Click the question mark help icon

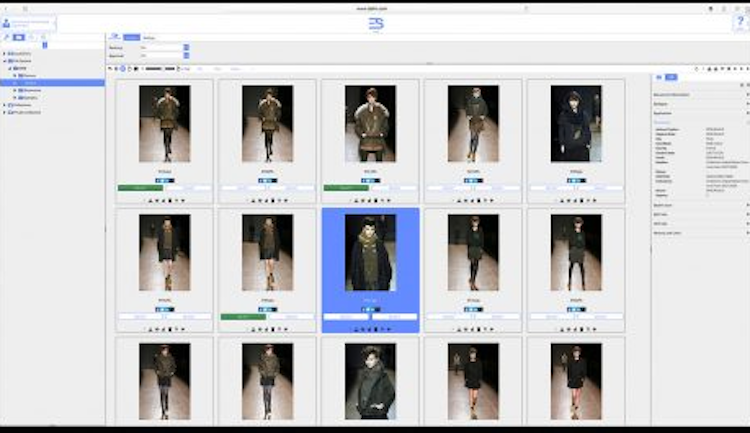click(x=740, y=22)
